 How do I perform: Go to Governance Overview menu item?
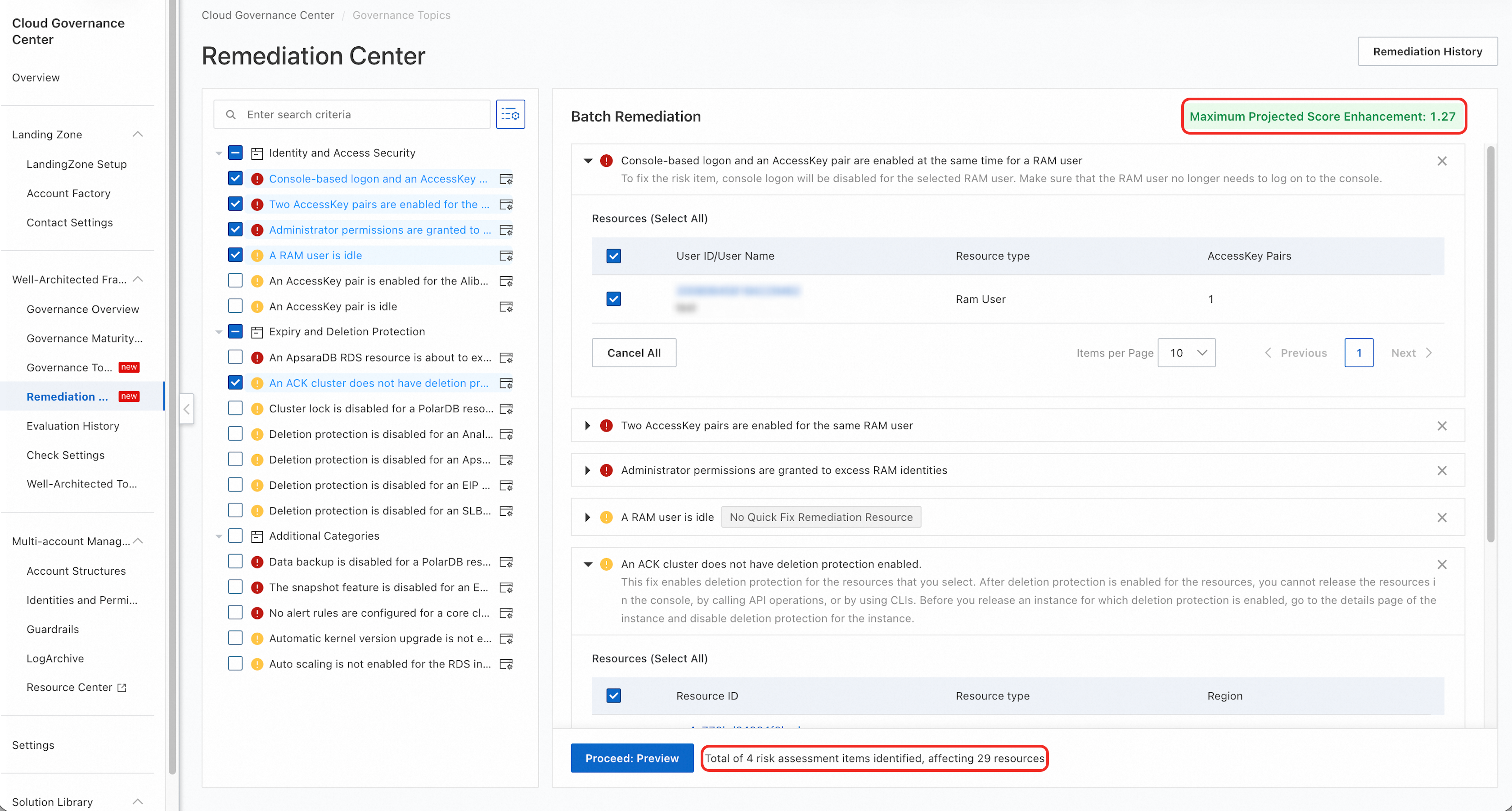pos(83,309)
